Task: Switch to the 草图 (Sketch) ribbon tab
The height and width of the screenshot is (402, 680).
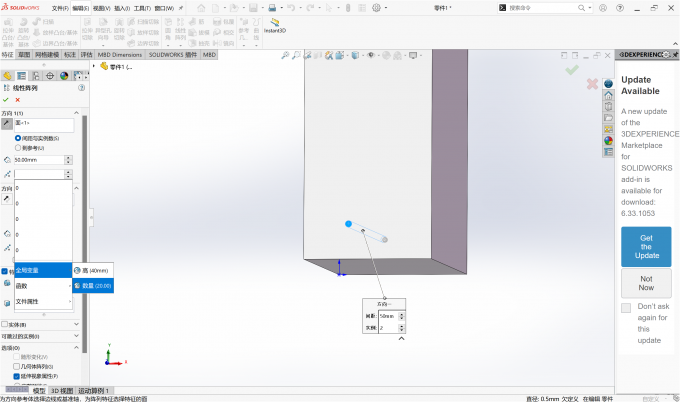Action: [24, 55]
